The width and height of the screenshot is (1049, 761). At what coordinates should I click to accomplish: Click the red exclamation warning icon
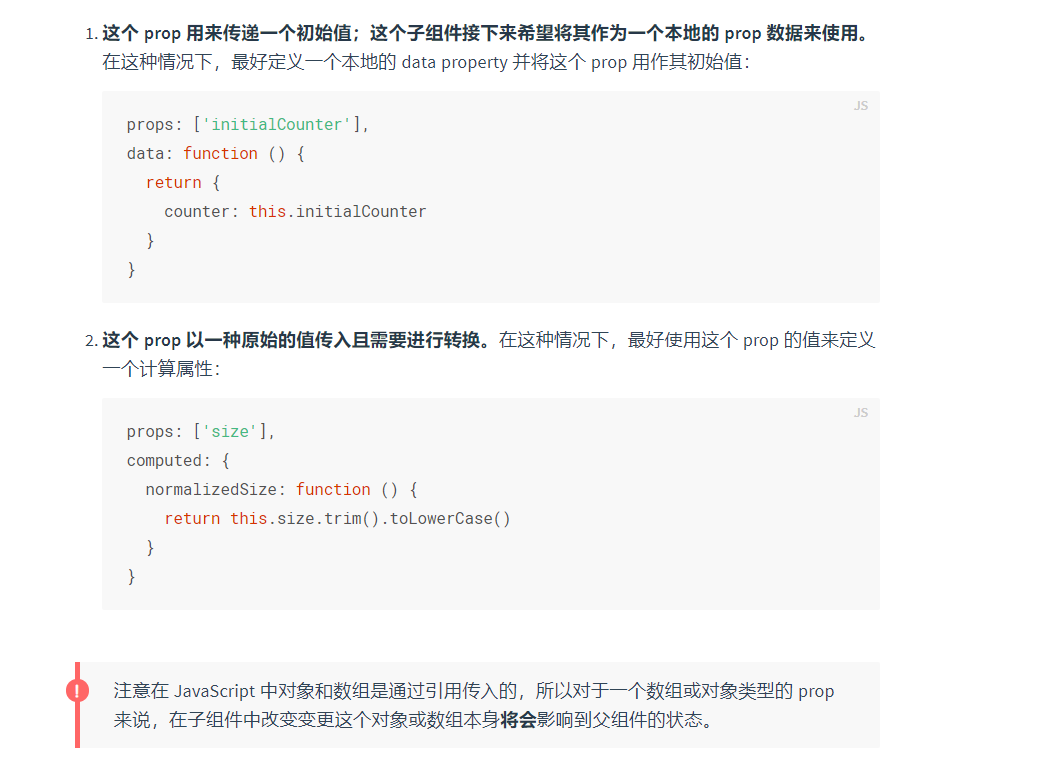pos(77,691)
